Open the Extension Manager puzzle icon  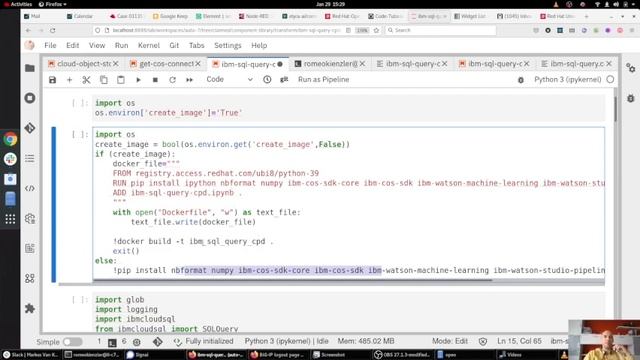point(30,309)
